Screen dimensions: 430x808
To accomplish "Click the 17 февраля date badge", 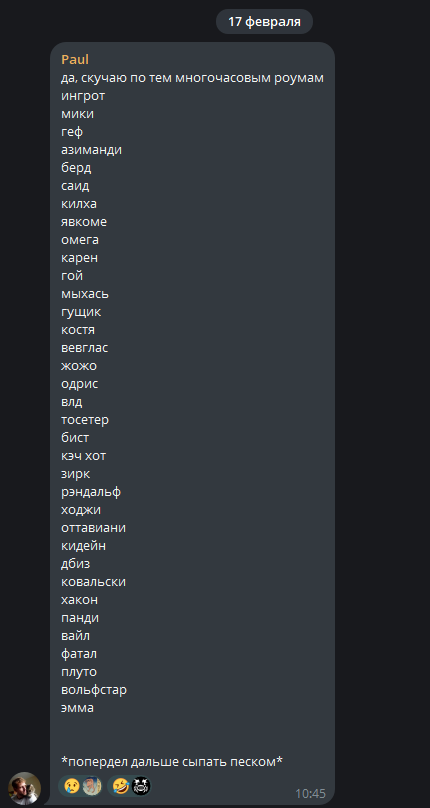I will [264, 22].
